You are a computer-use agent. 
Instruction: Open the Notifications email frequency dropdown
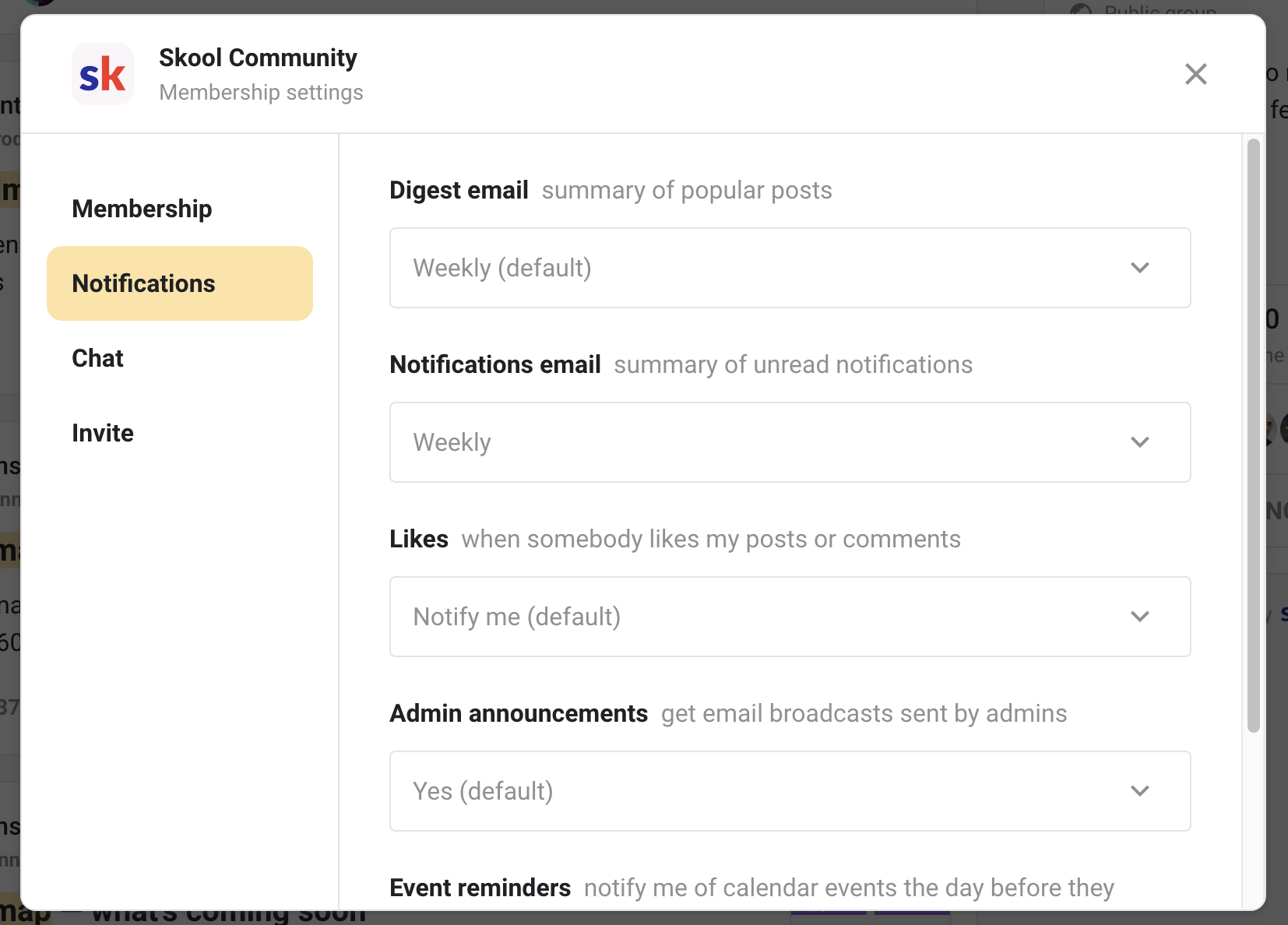click(x=789, y=442)
